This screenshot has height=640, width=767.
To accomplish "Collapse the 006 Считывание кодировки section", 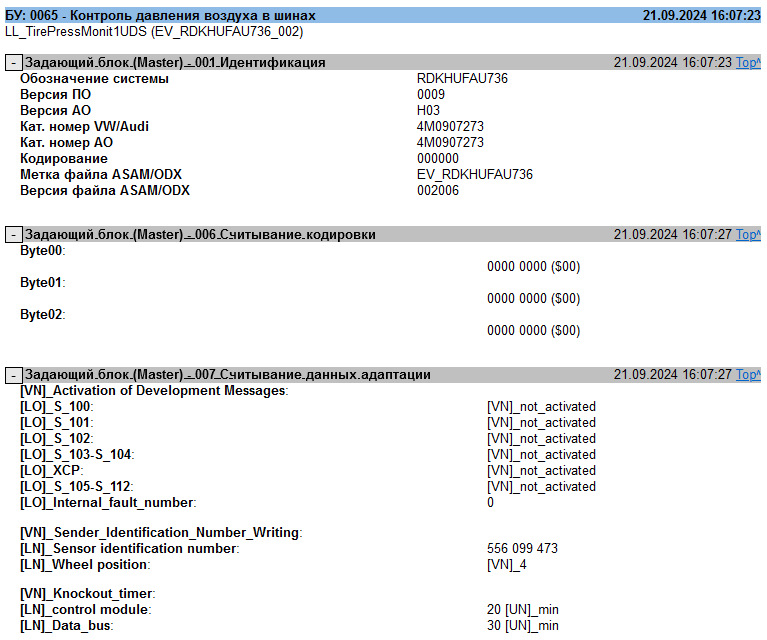I will tap(13, 235).
